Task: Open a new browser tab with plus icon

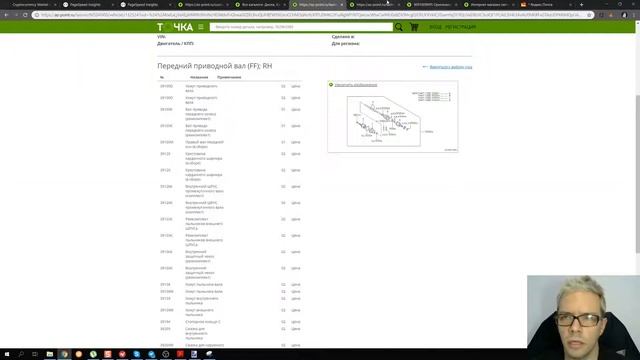Action: coord(581,4)
